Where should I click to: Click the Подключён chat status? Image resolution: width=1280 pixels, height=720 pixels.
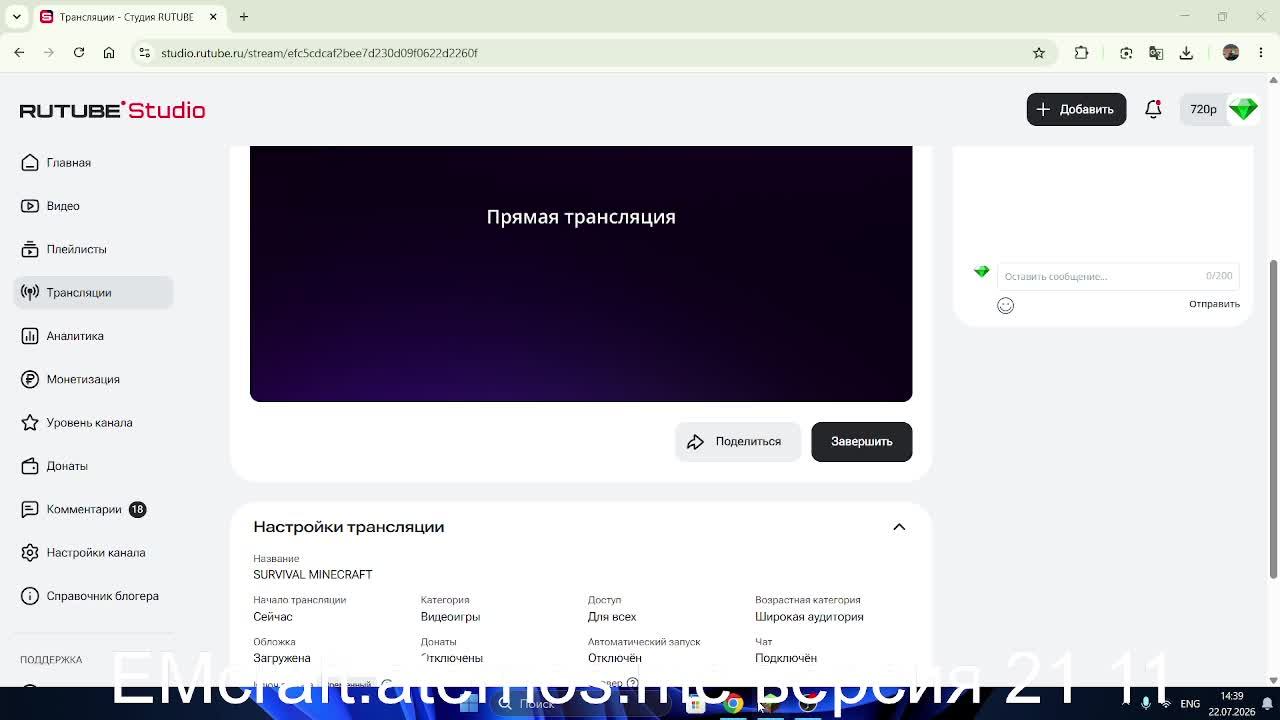(x=786, y=658)
